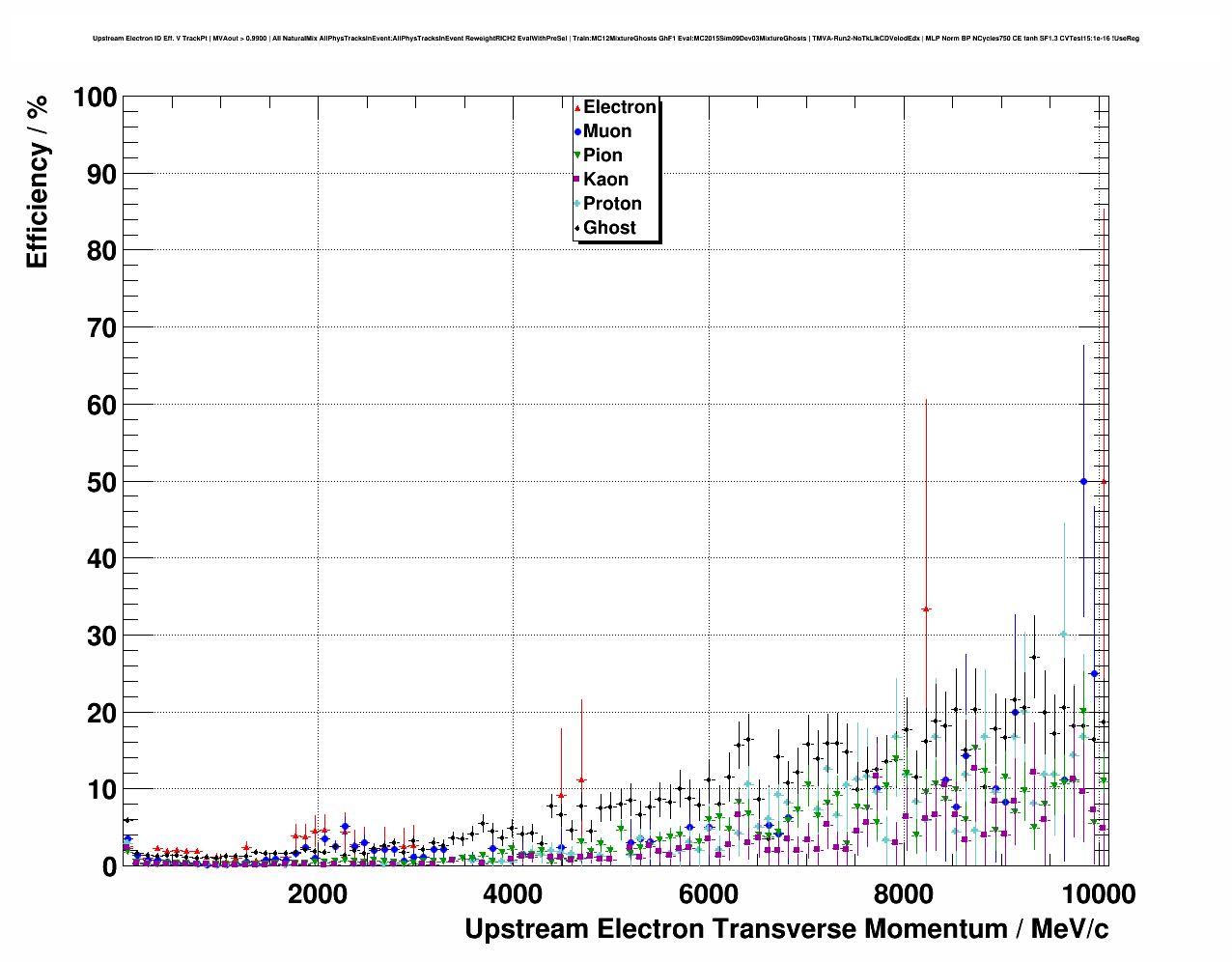The width and height of the screenshot is (1232, 962).
Task: Click the cyan Proton legend marker
Action: [577, 204]
